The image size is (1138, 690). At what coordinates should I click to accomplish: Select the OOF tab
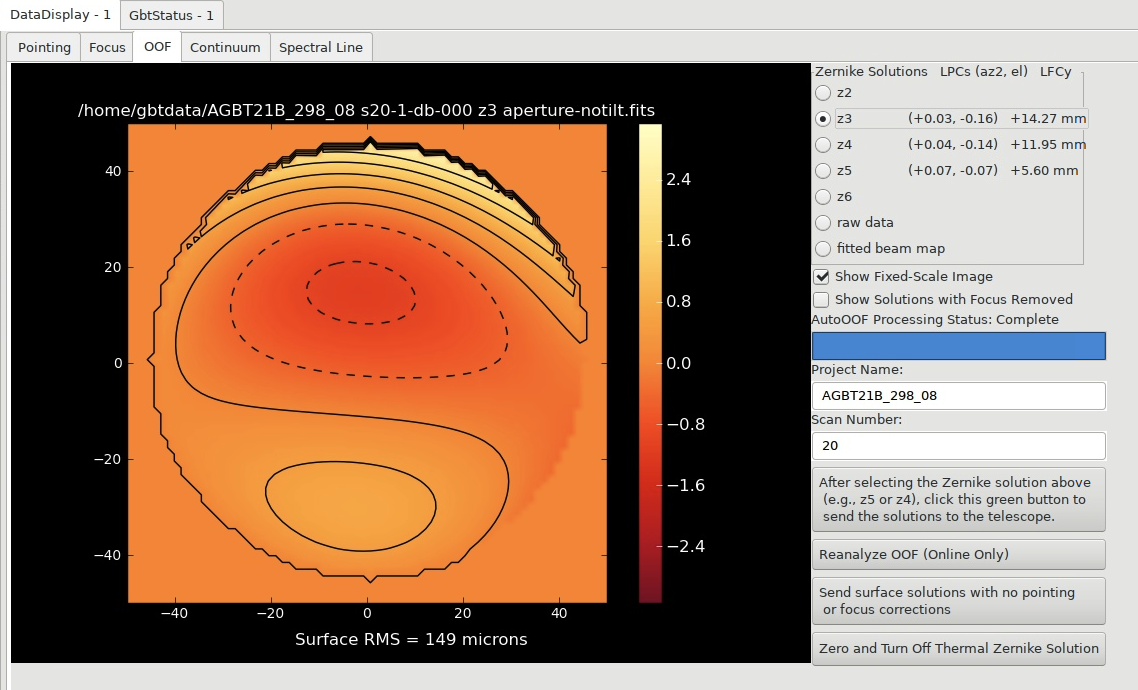point(157,46)
